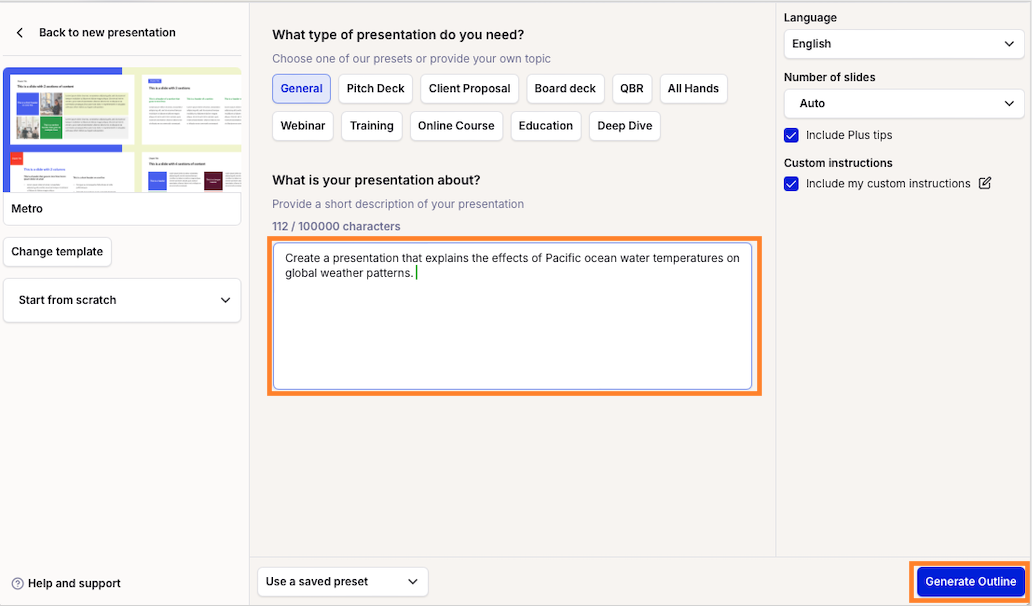Click the edit custom instructions pencil icon
1032x606 pixels.
(985, 184)
